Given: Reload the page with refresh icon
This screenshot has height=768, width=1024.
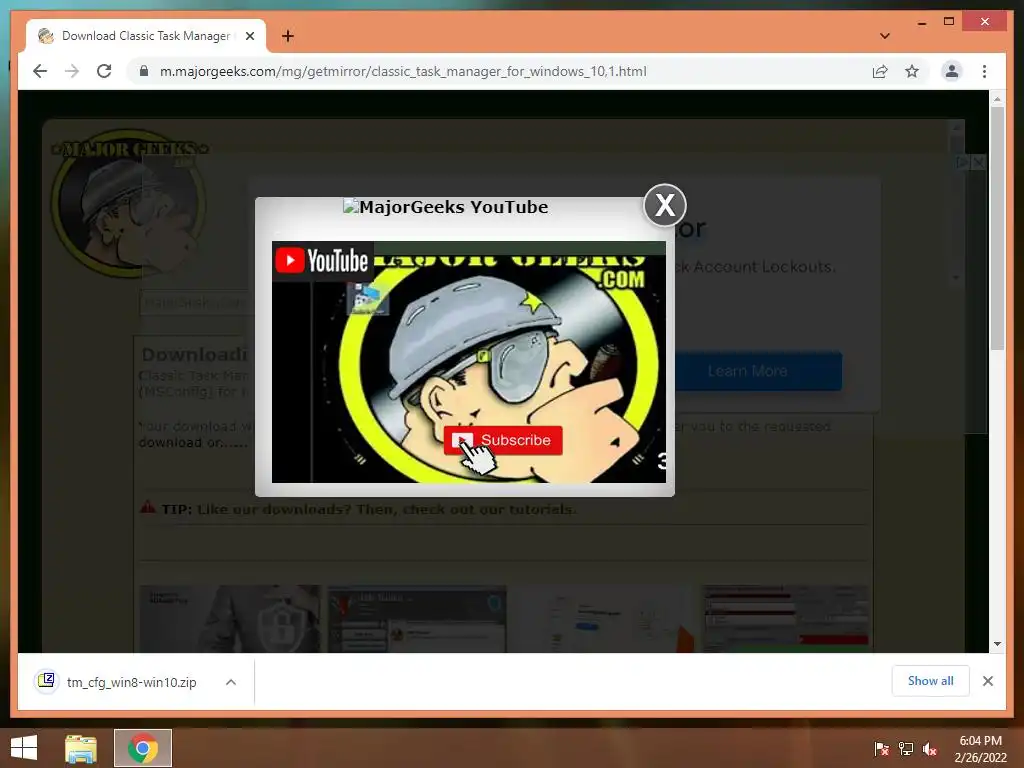Looking at the screenshot, I should pos(104,71).
